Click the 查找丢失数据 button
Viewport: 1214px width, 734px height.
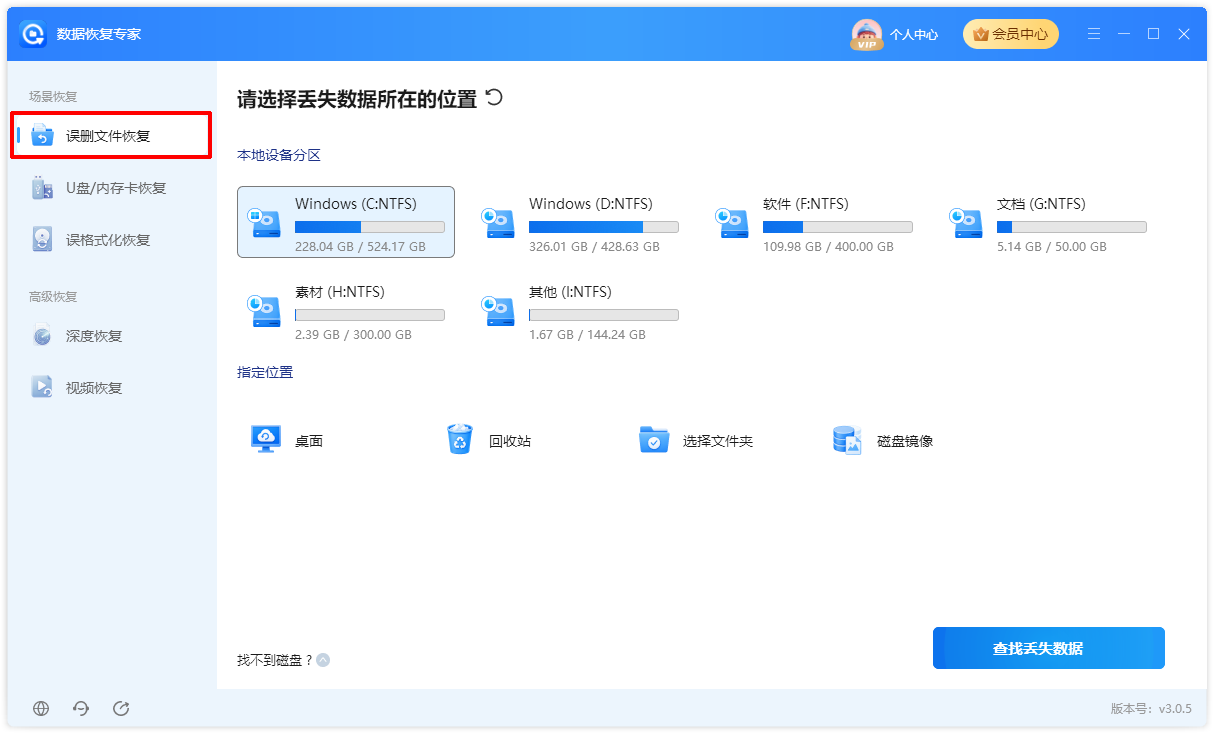[1049, 648]
